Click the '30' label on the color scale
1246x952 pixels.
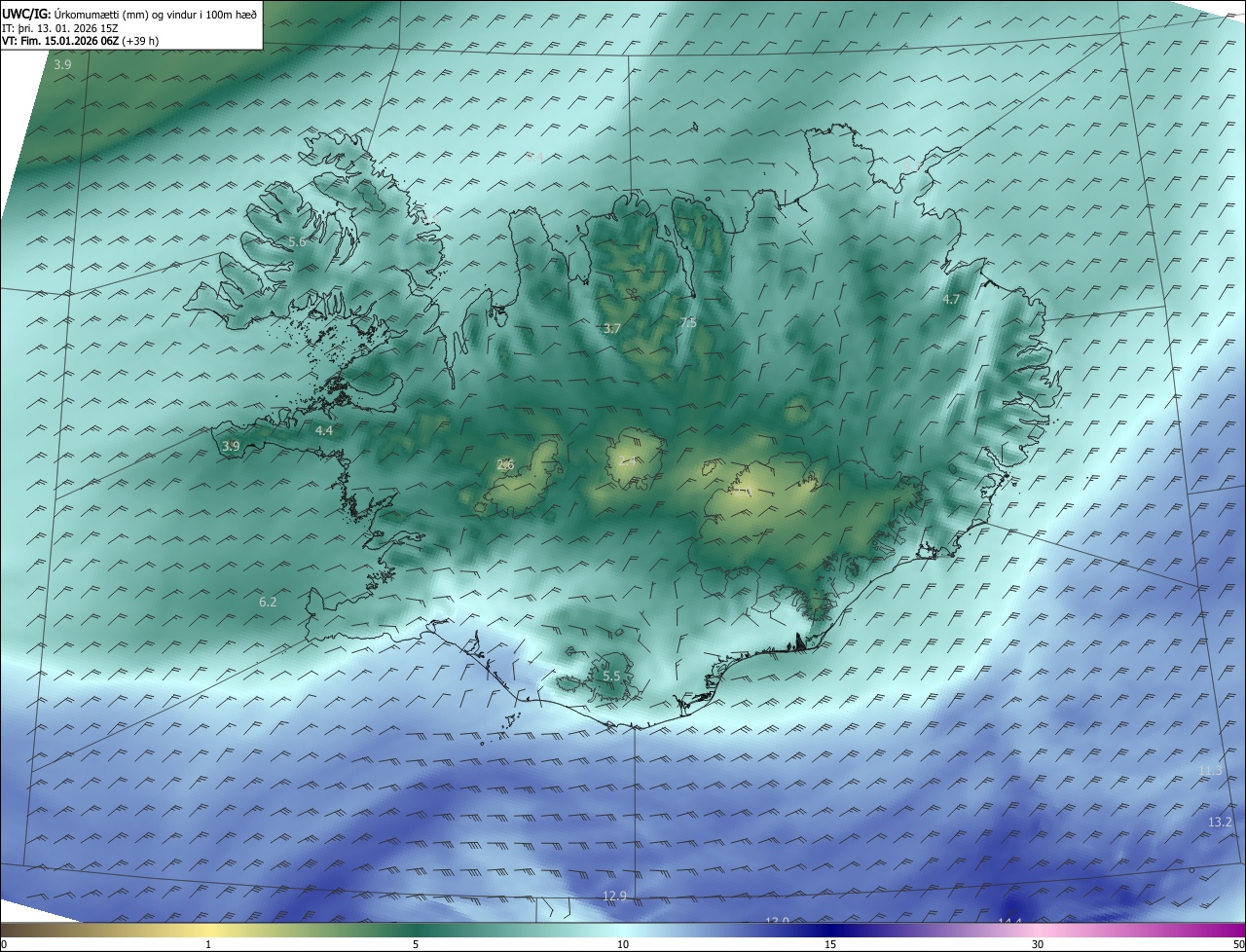pyautogui.click(x=1038, y=944)
